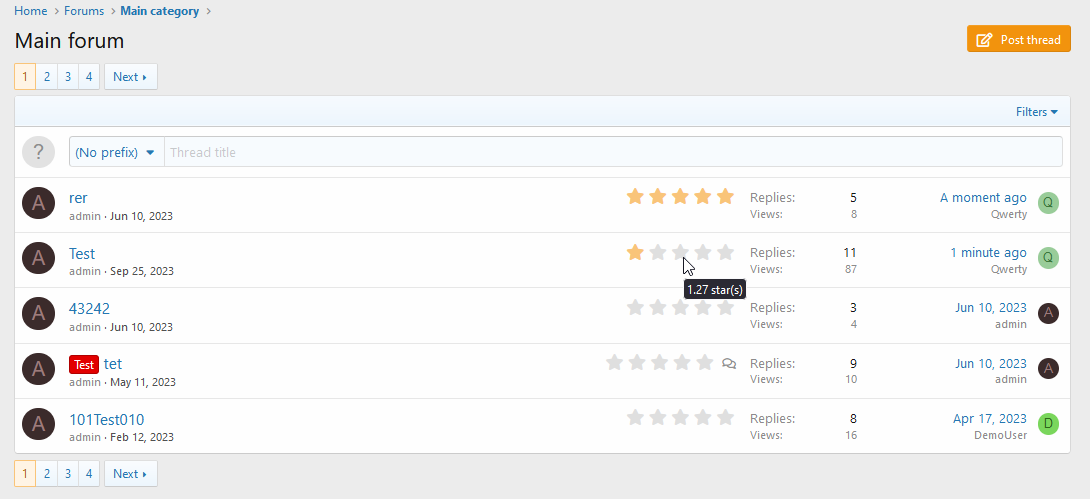The height and width of the screenshot is (499, 1090).
Task: Click third star on 101Test010 thread
Action: coord(680,417)
